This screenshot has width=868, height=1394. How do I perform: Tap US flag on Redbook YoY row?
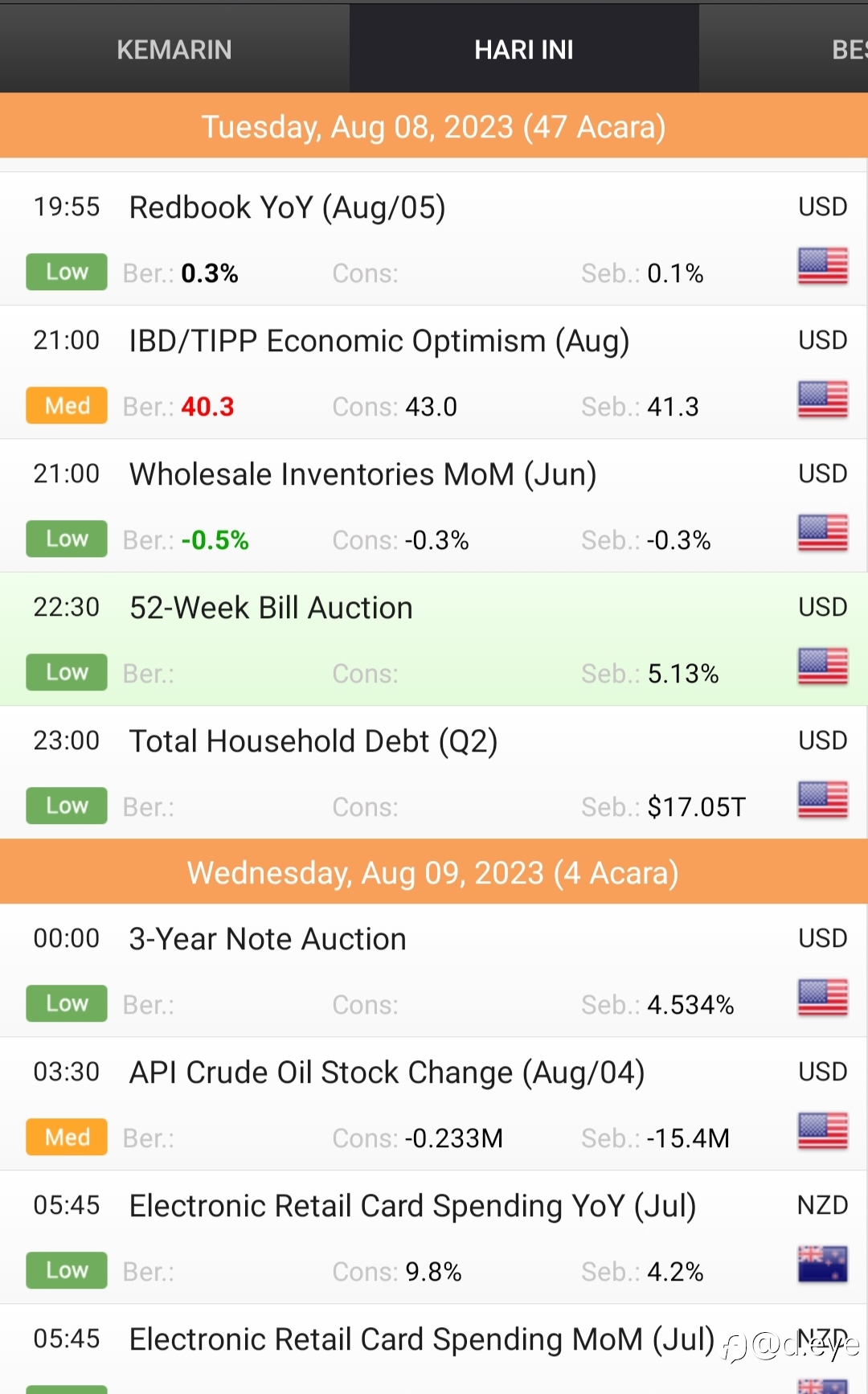tap(823, 266)
